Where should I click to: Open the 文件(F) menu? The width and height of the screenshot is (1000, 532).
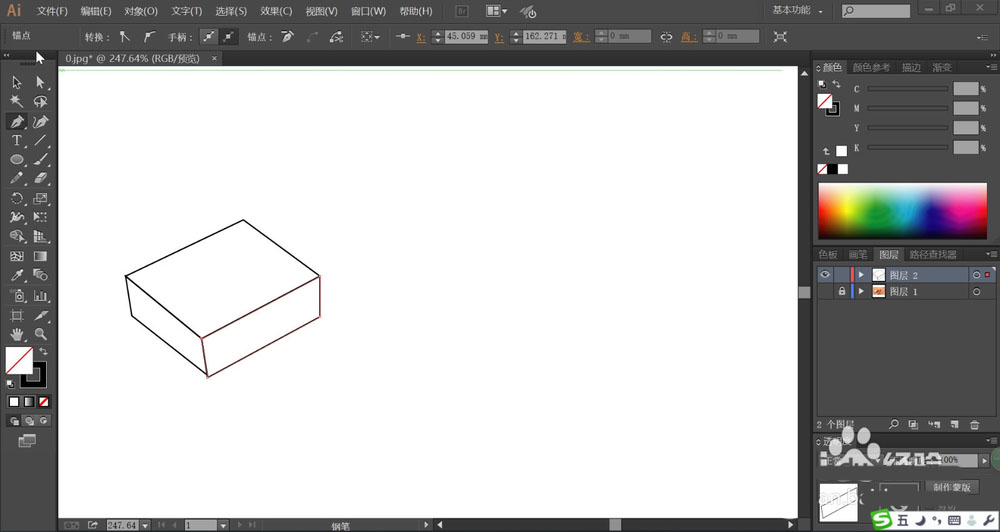click(x=52, y=11)
